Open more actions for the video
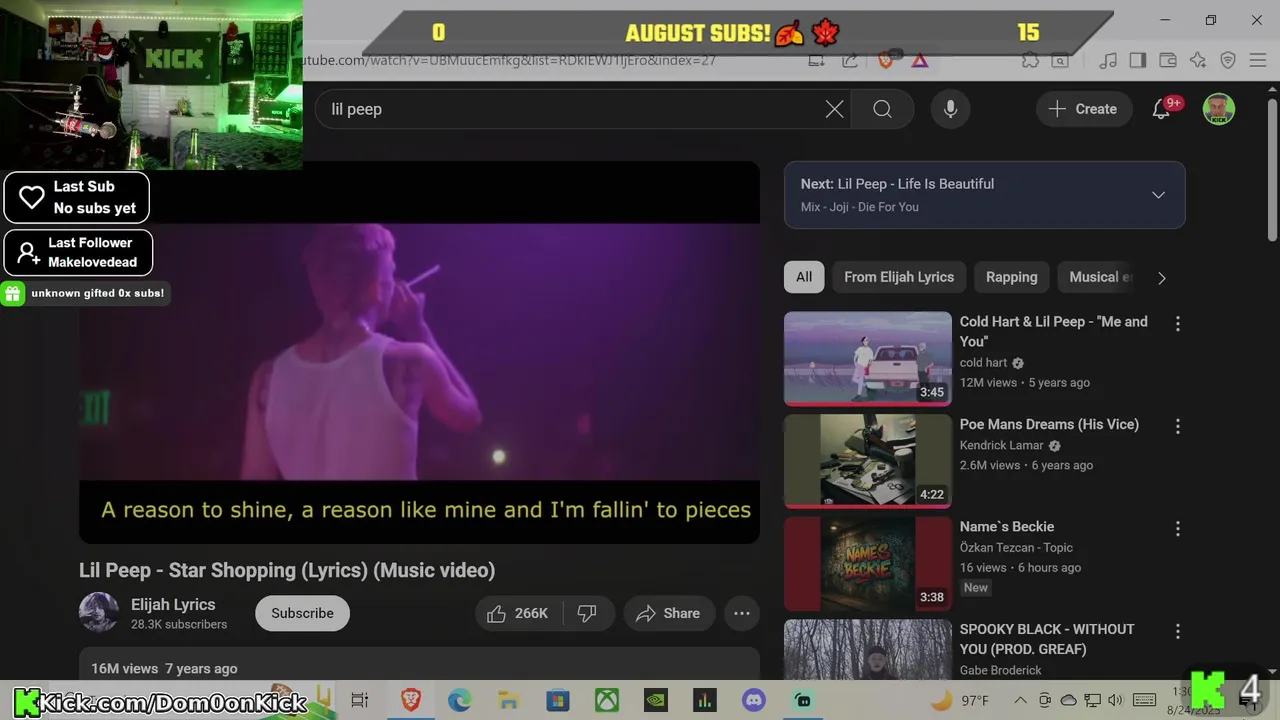 click(742, 613)
